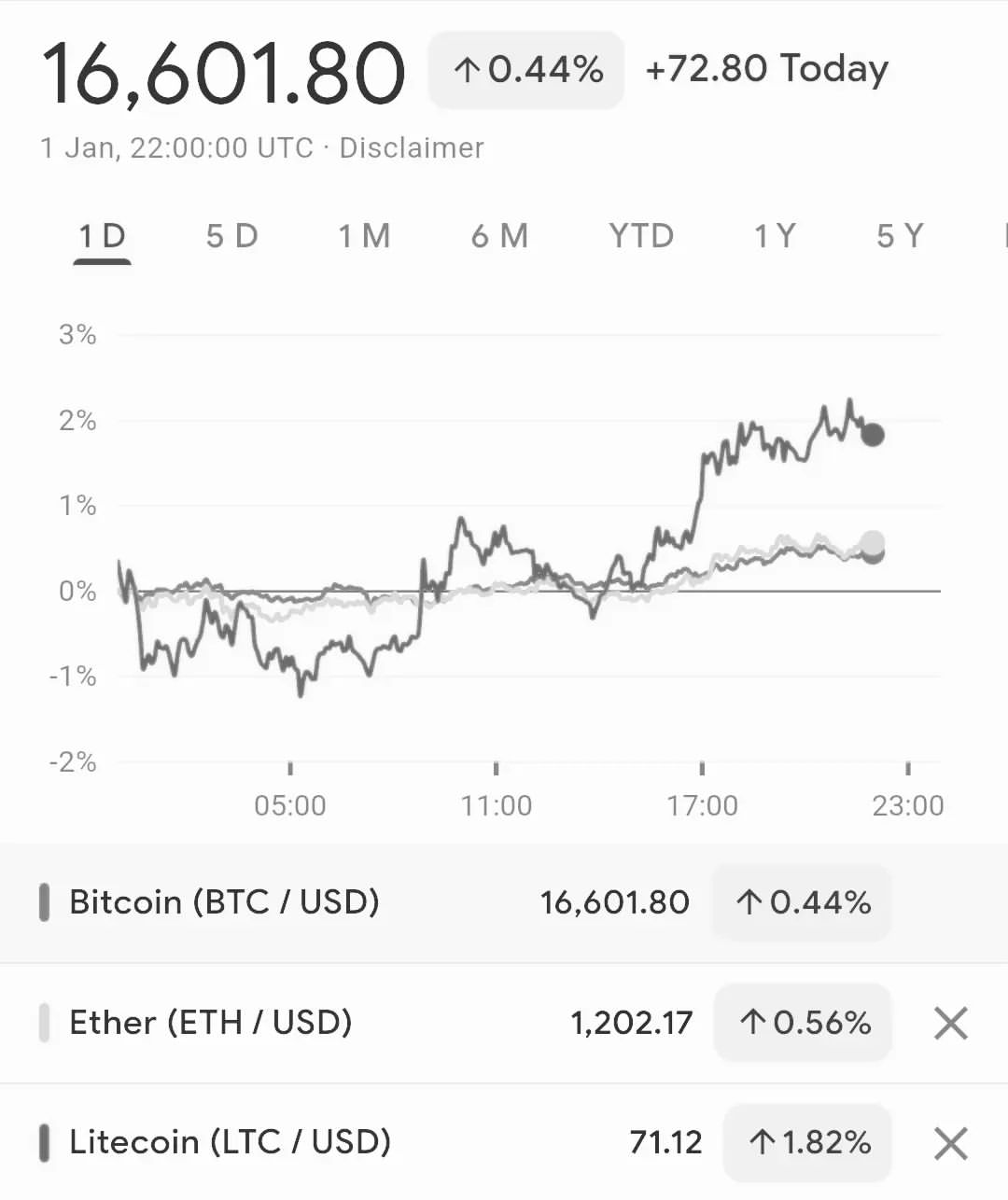Select the Bitcoin (BTC / USD) row

pos(504,902)
